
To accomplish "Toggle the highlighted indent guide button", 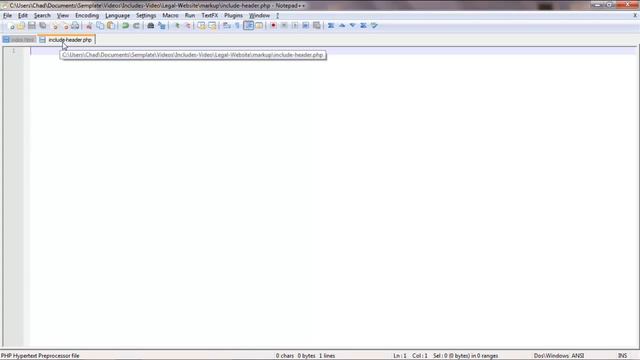I will pos(249,26).
